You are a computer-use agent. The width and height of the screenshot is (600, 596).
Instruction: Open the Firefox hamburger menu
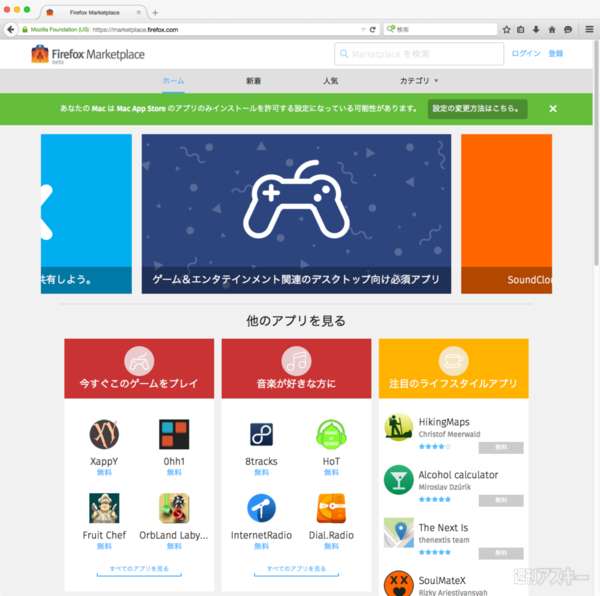pyautogui.click(x=589, y=29)
